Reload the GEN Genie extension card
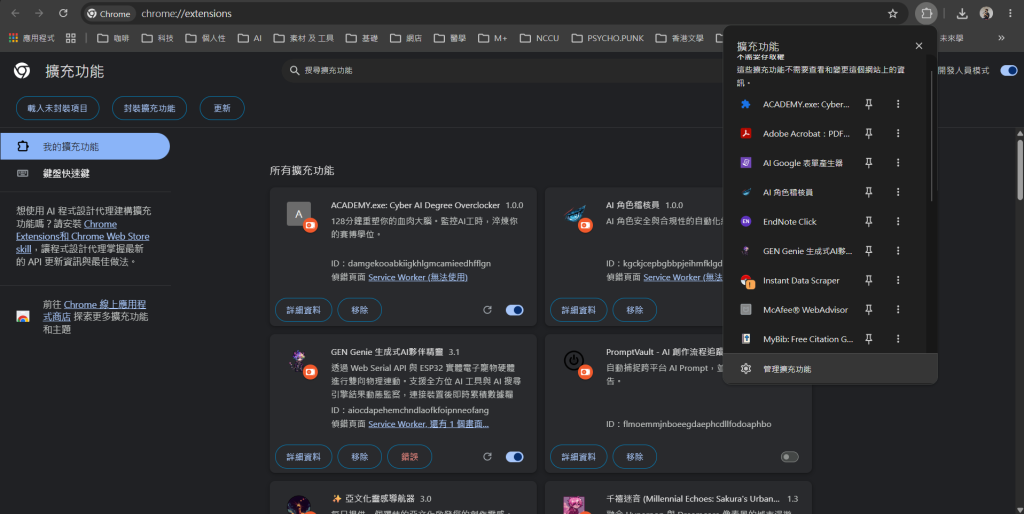1024x514 pixels. point(487,457)
